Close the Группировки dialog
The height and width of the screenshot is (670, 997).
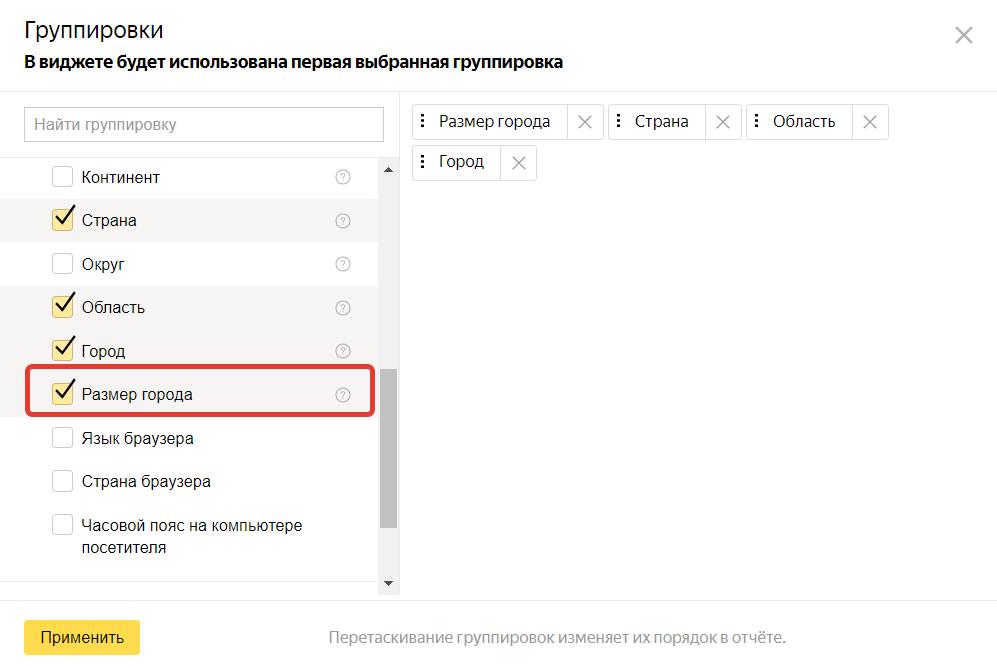[x=963, y=34]
